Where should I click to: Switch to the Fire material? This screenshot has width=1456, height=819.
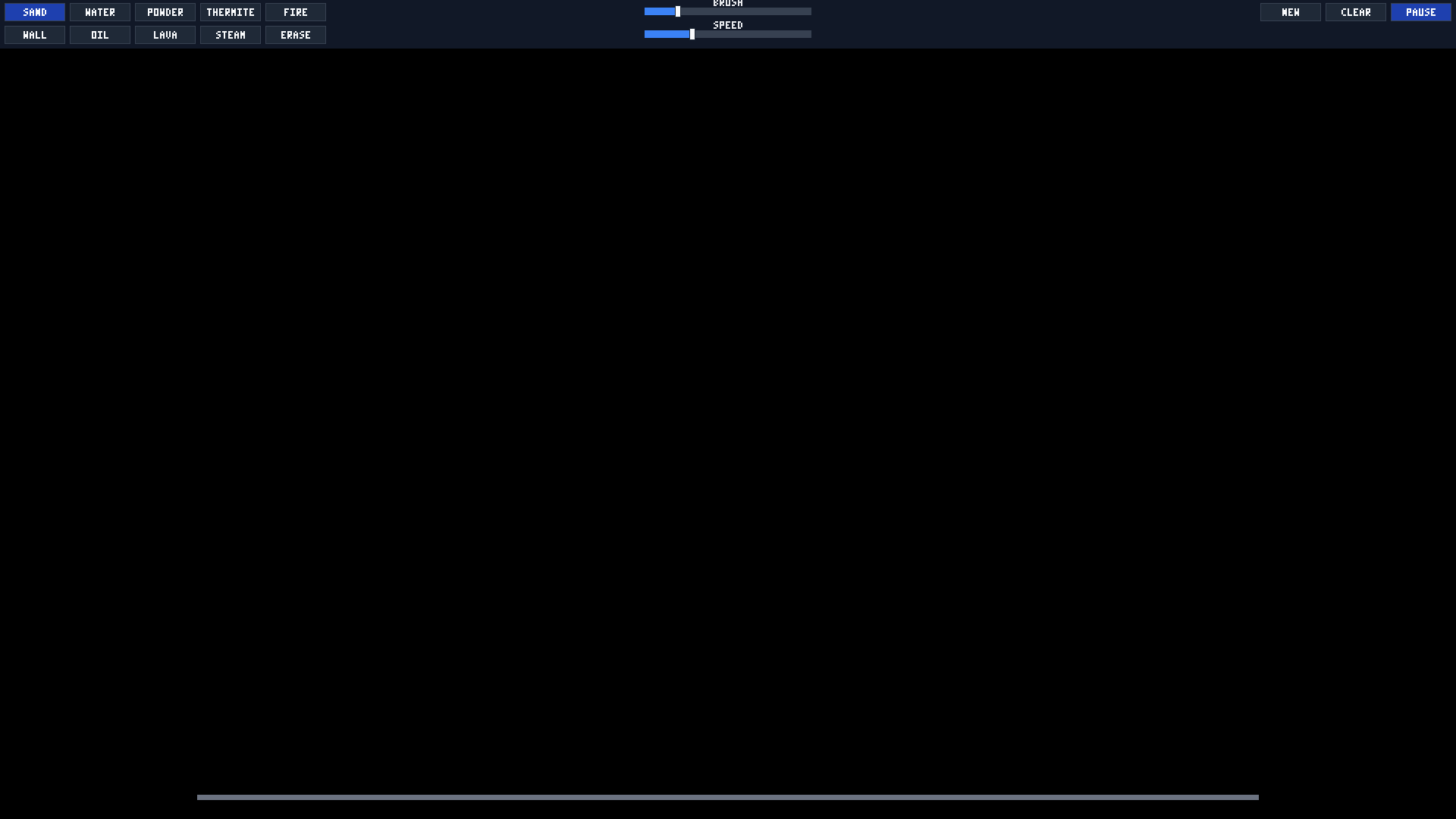point(296,12)
